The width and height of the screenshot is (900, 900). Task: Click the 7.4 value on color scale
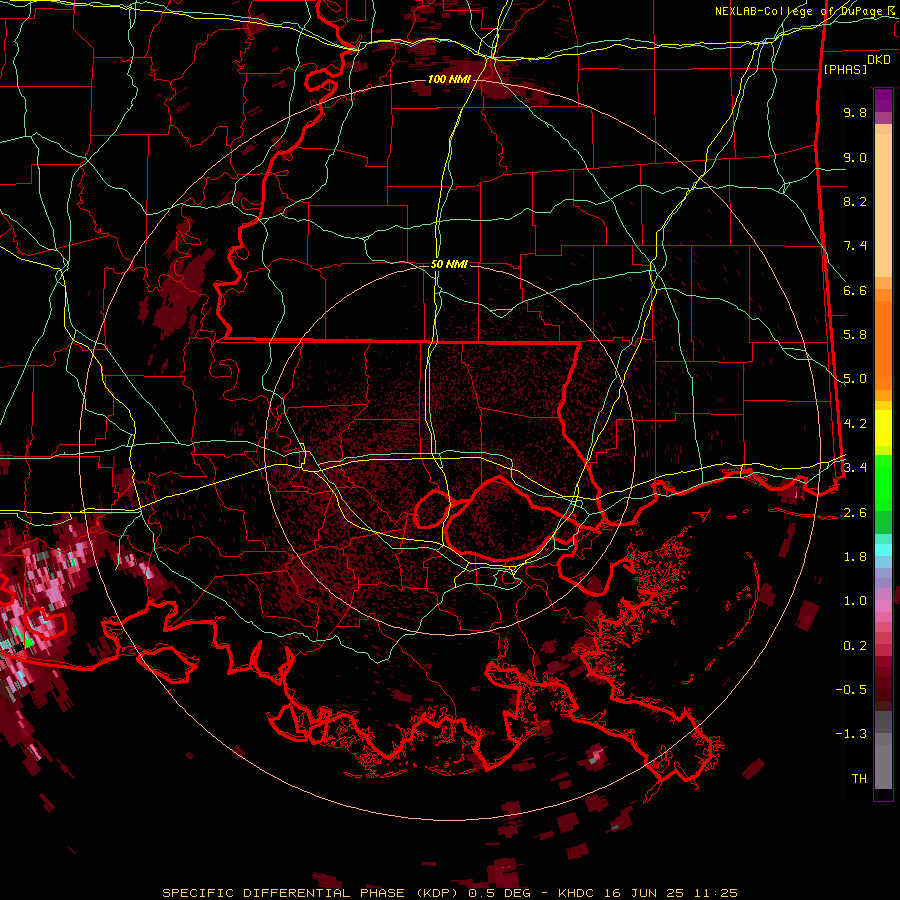click(855, 246)
